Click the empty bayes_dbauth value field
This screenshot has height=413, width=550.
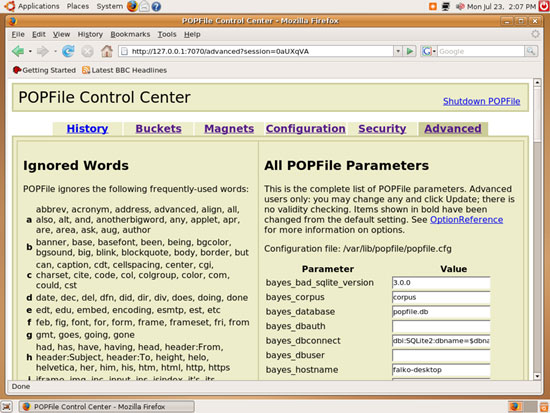point(441,326)
